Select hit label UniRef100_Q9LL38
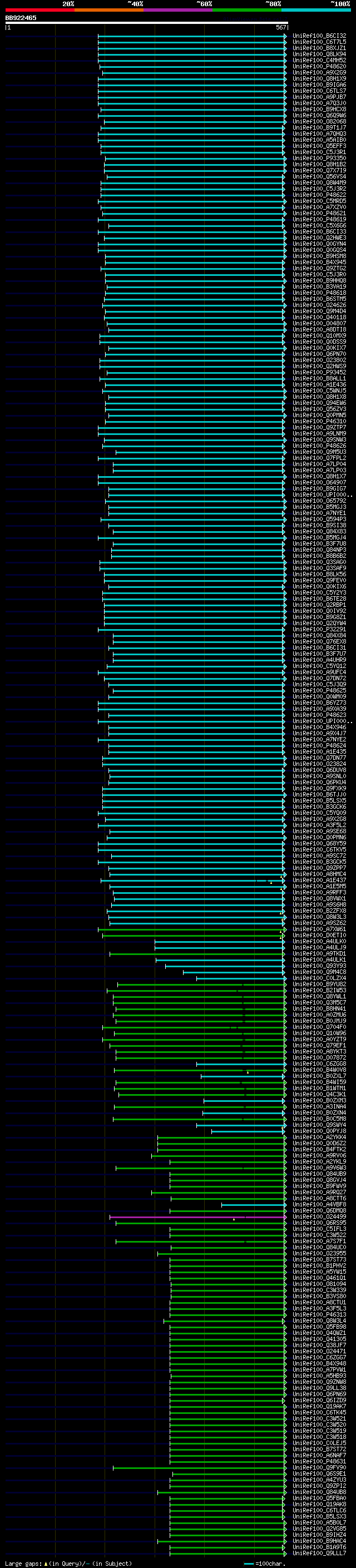Screen dimensions: 356x1568 [319, 1388]
